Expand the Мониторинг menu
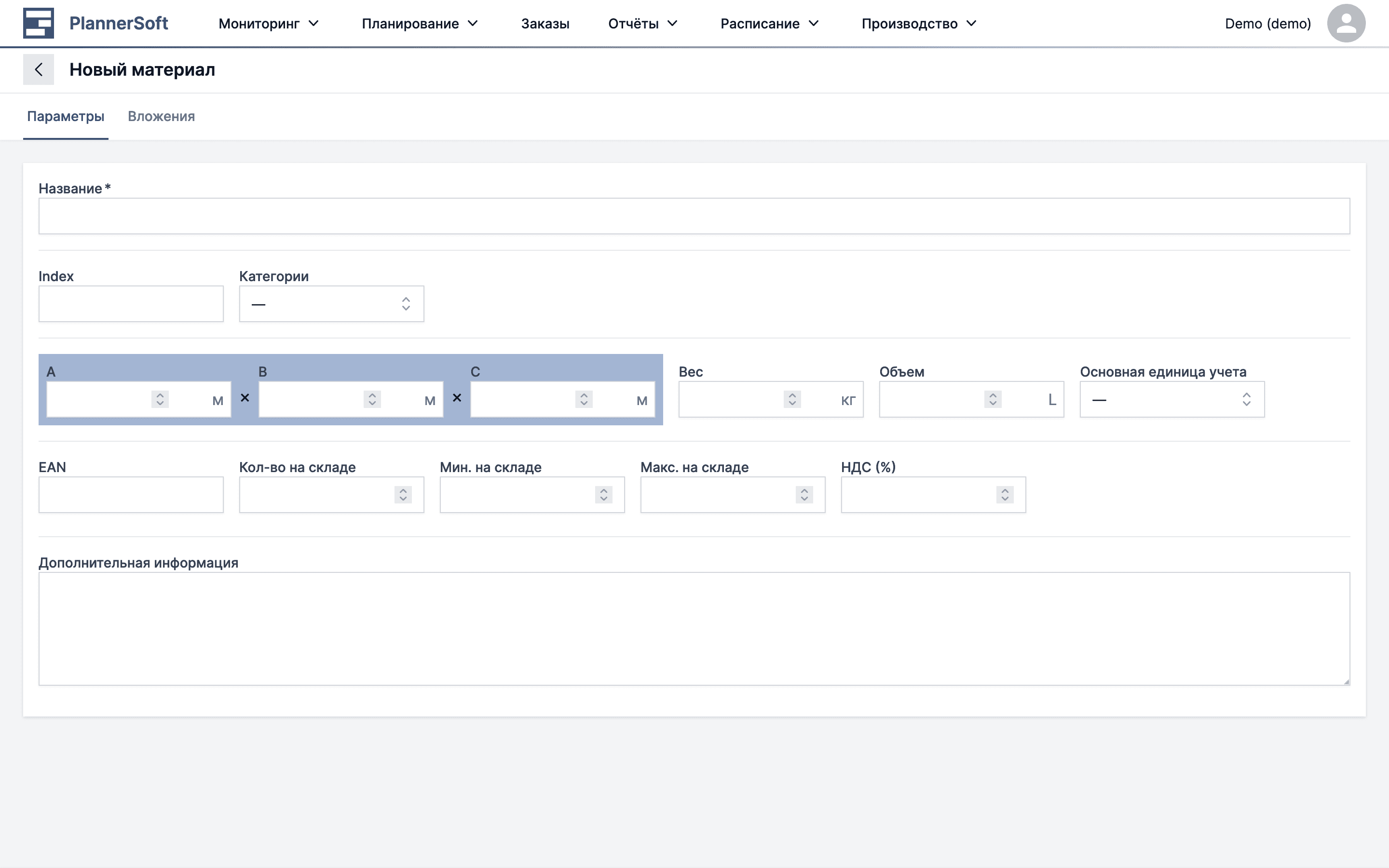Image resolution: width=1389 pixels, height=868 pixels. 268,24
